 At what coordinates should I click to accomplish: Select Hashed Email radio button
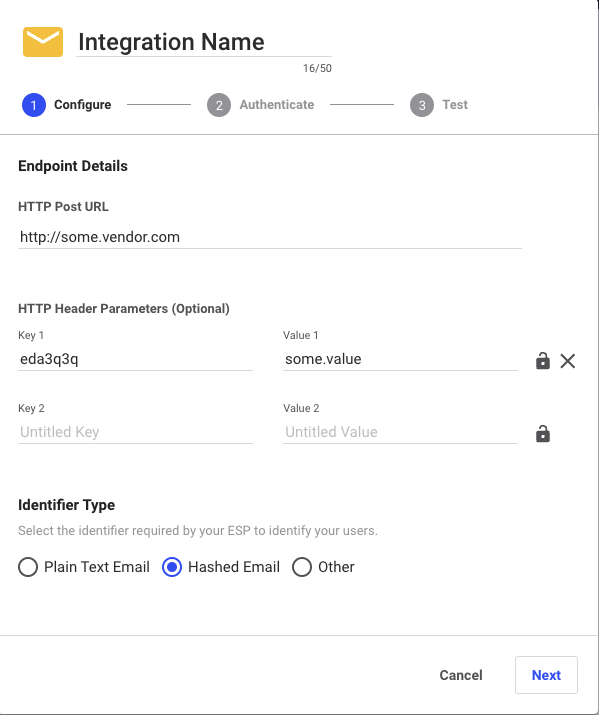coord(172,567)
